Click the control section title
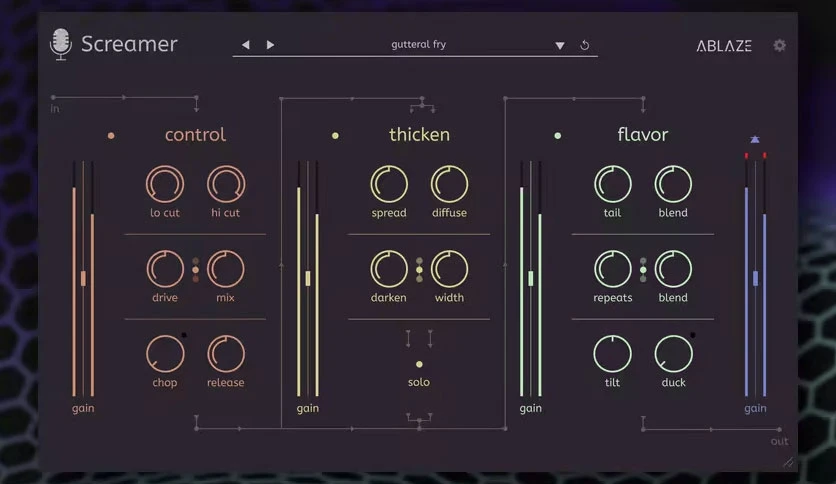Screen dimensions: 836x484 tap(195, 135)
